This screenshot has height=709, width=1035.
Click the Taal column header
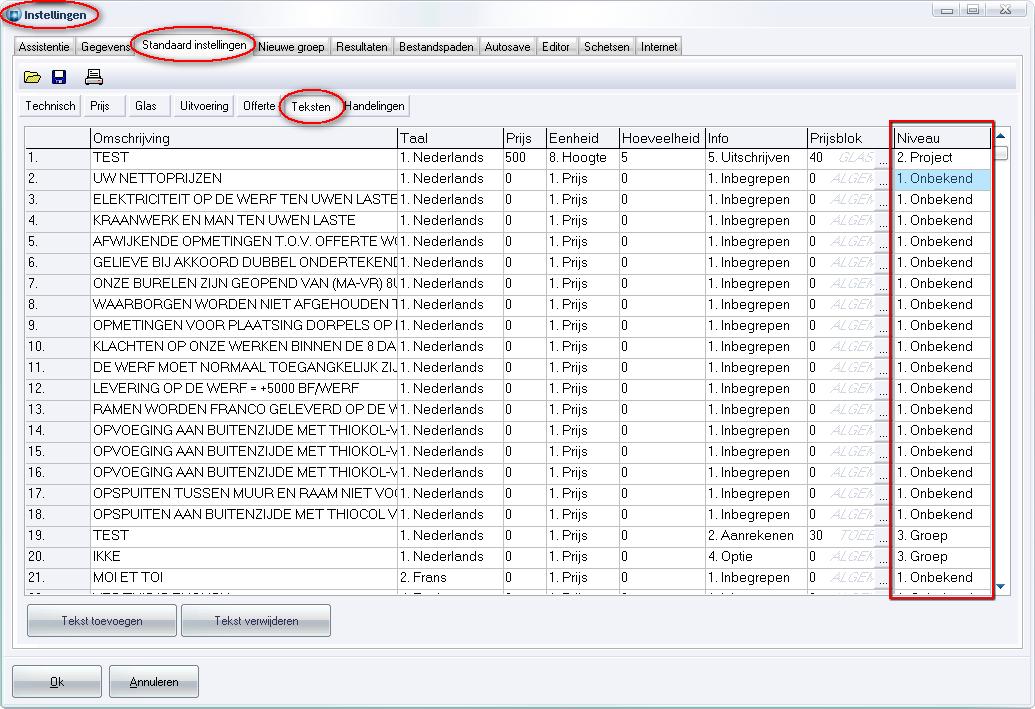(x=450, y=138)
